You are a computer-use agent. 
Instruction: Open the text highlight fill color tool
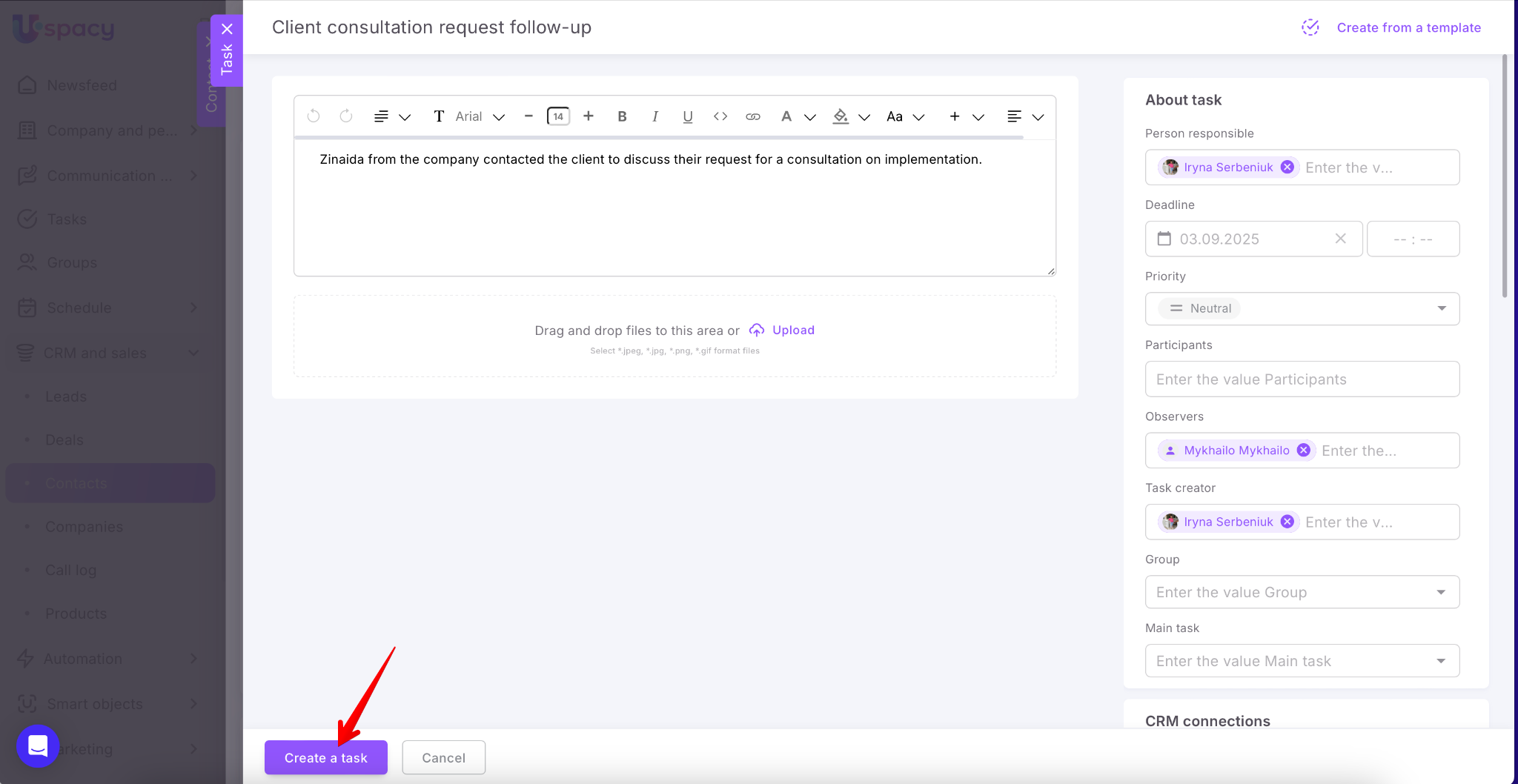[840, 116]
